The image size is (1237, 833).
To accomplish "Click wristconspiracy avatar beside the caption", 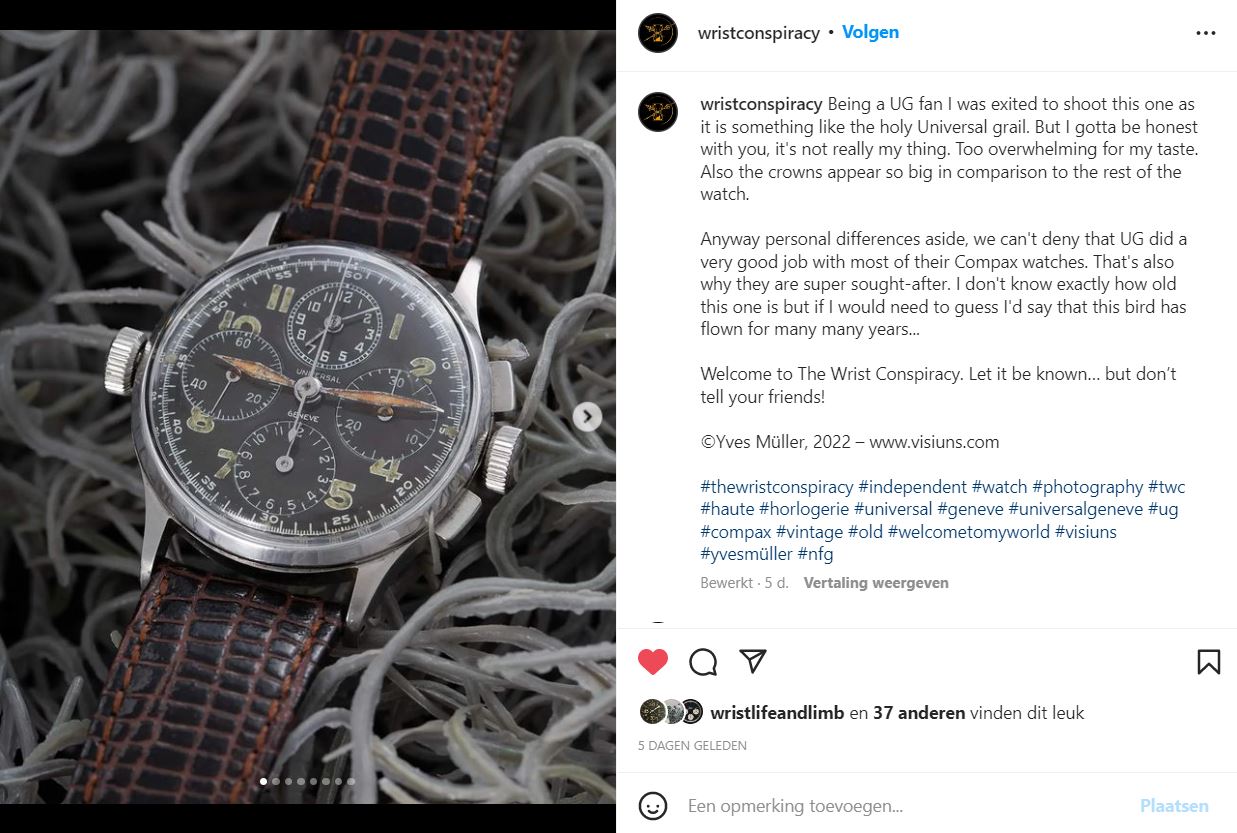I will [x=658, y=112].
